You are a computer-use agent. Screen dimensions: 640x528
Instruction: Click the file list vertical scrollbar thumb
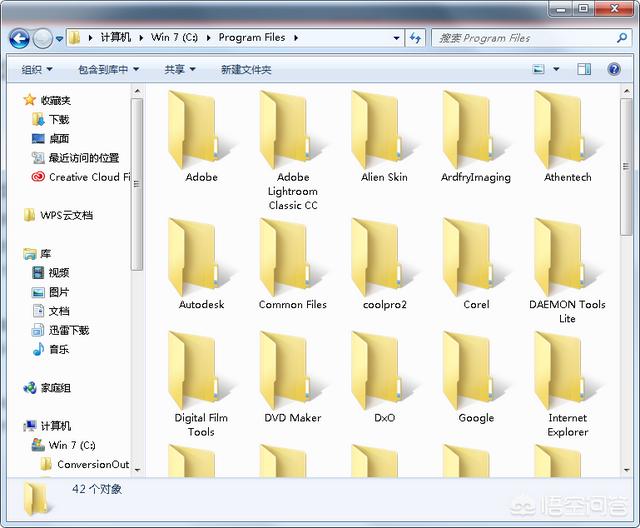[626, 166]
